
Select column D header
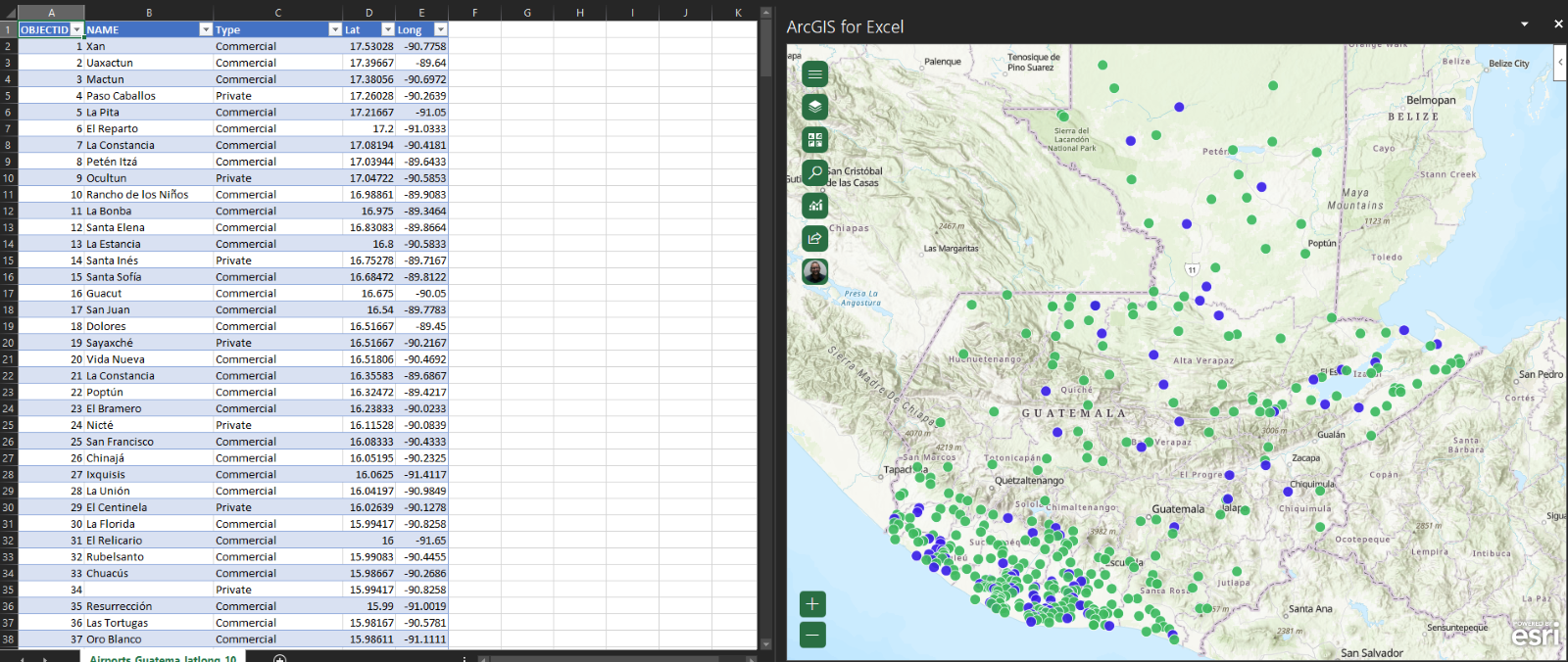pyautogui.click(x=369, y=13)
